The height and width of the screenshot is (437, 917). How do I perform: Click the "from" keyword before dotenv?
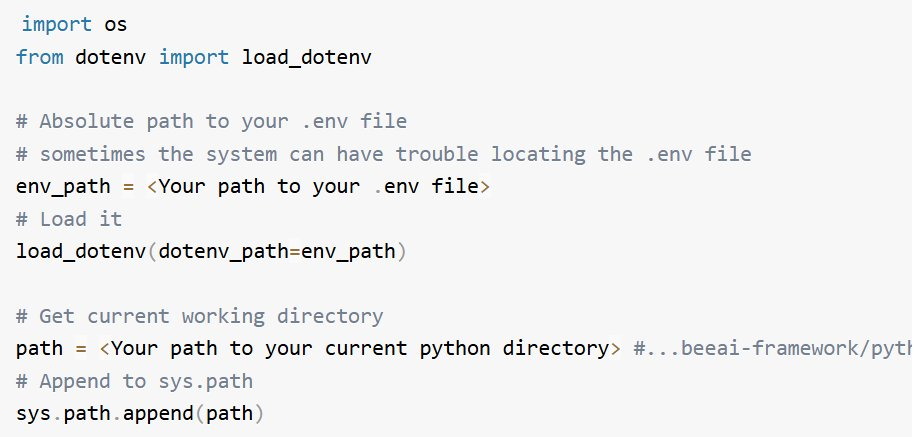tap(39, 56)
